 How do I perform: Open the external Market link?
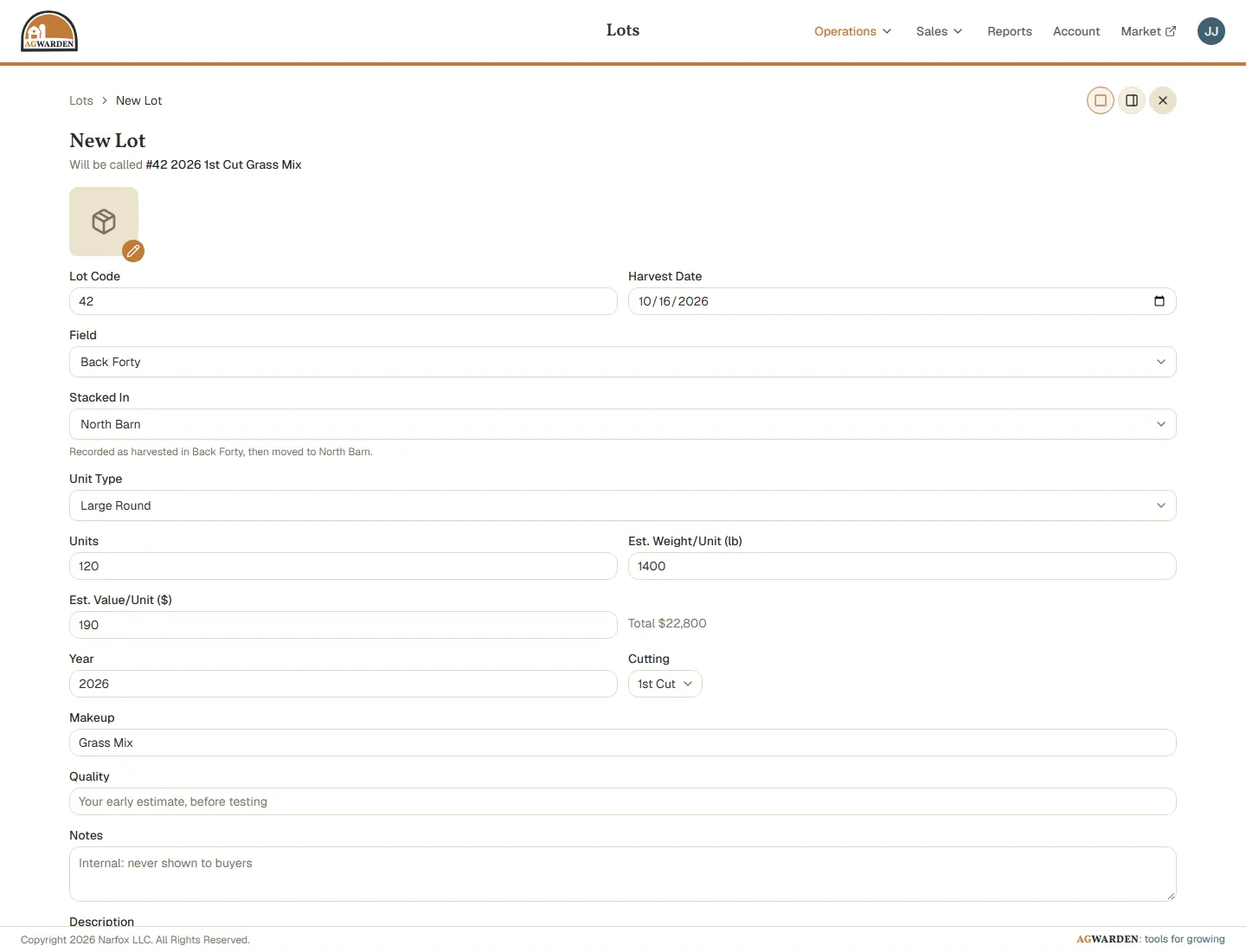click(x=1148, y=31)
